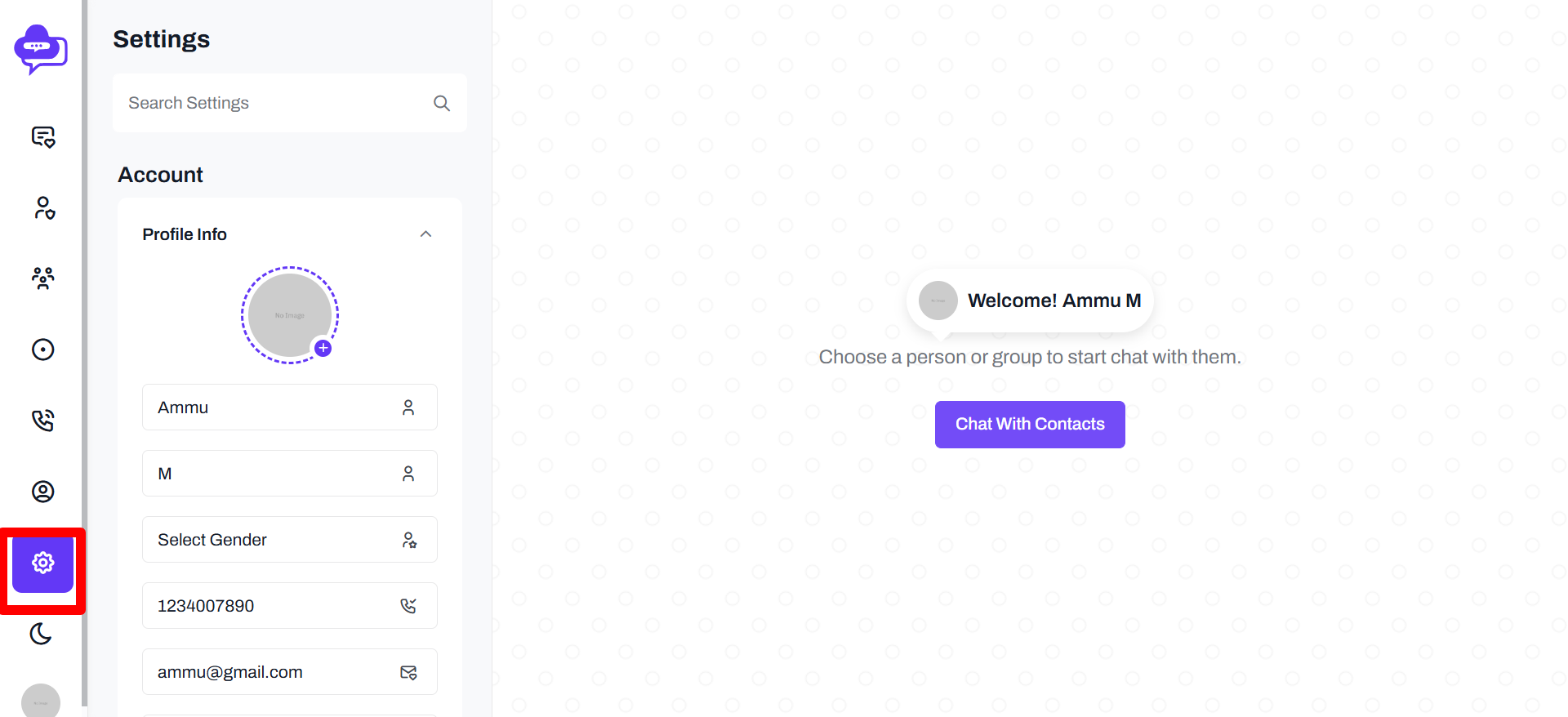The height and width of the screenshot is (717, 1568).
Task: Open the calls icon in sidebar
Action: tap(42, 421)
